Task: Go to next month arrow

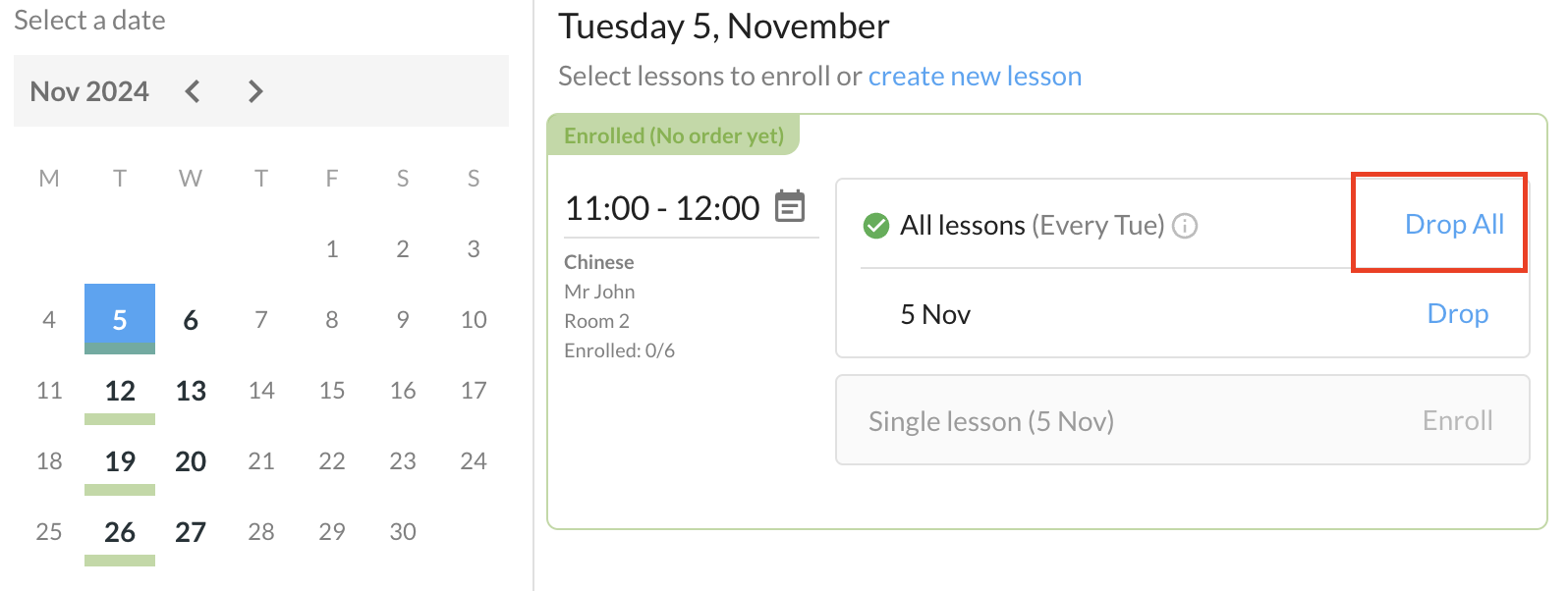Action: (x=255, y=91)
